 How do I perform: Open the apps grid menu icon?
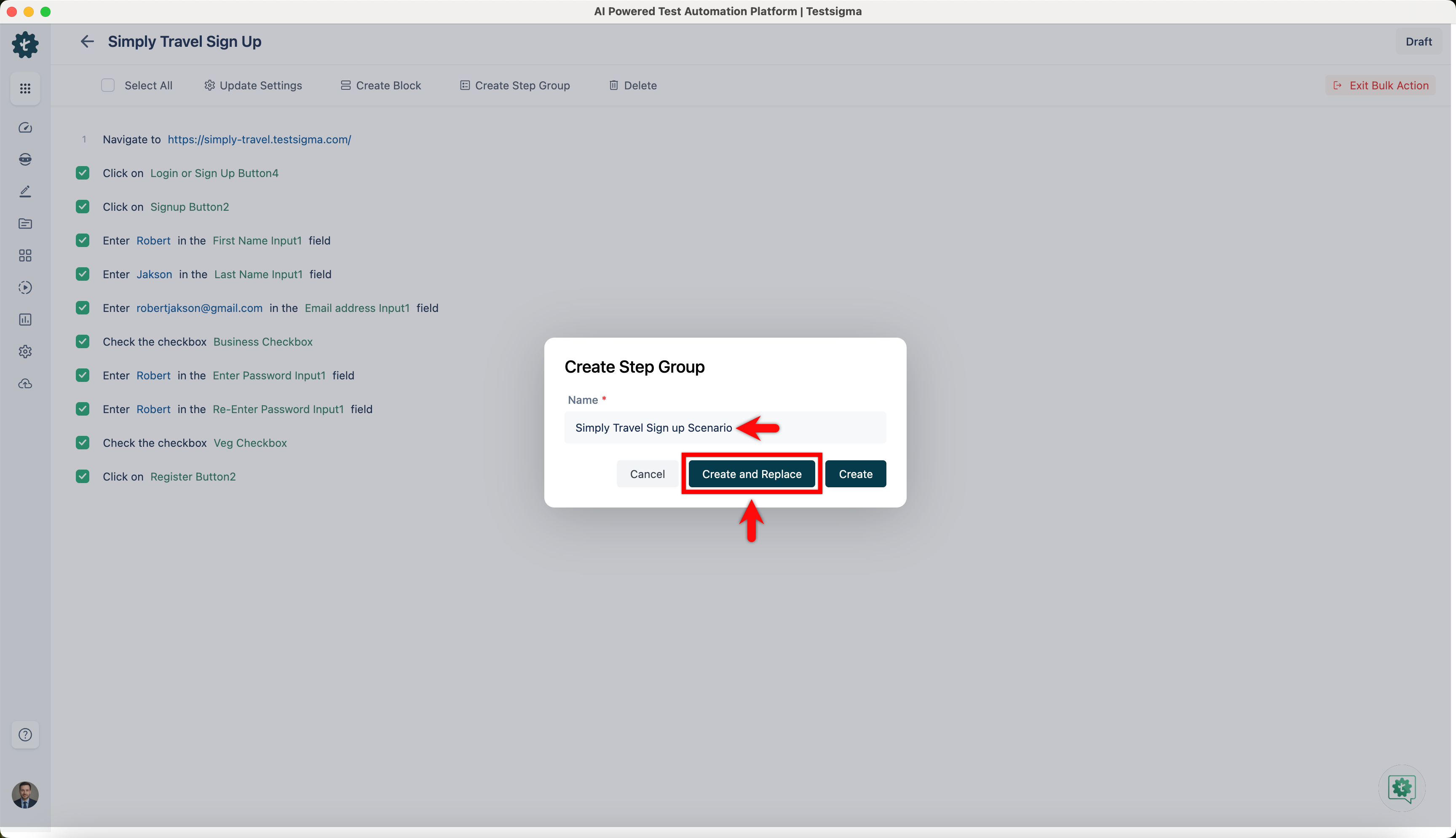[25, 89]
